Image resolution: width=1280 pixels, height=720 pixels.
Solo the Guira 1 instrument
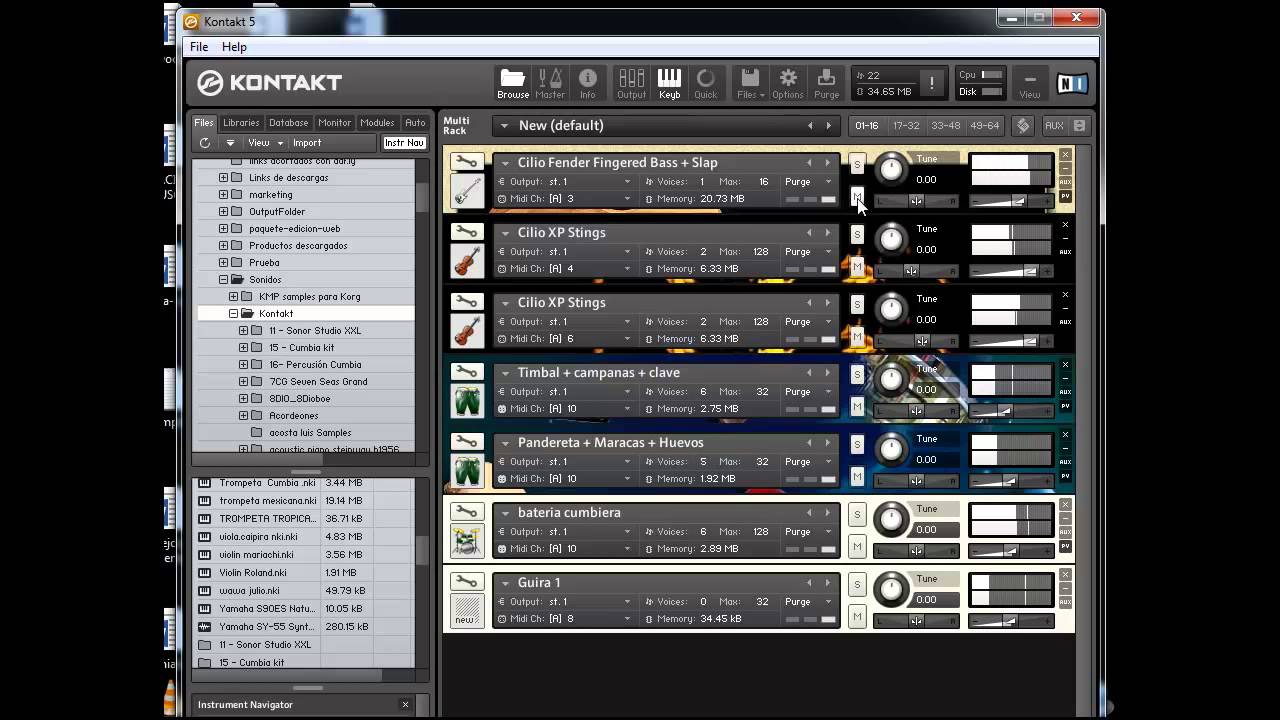[857, 584]
